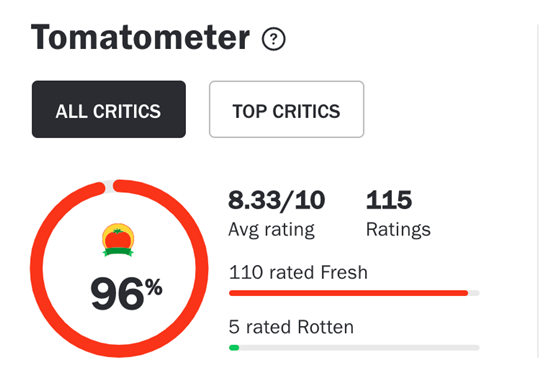Select the ALL CRITICS tab
The height and width of the screenshot is (382, 550).
109,109
